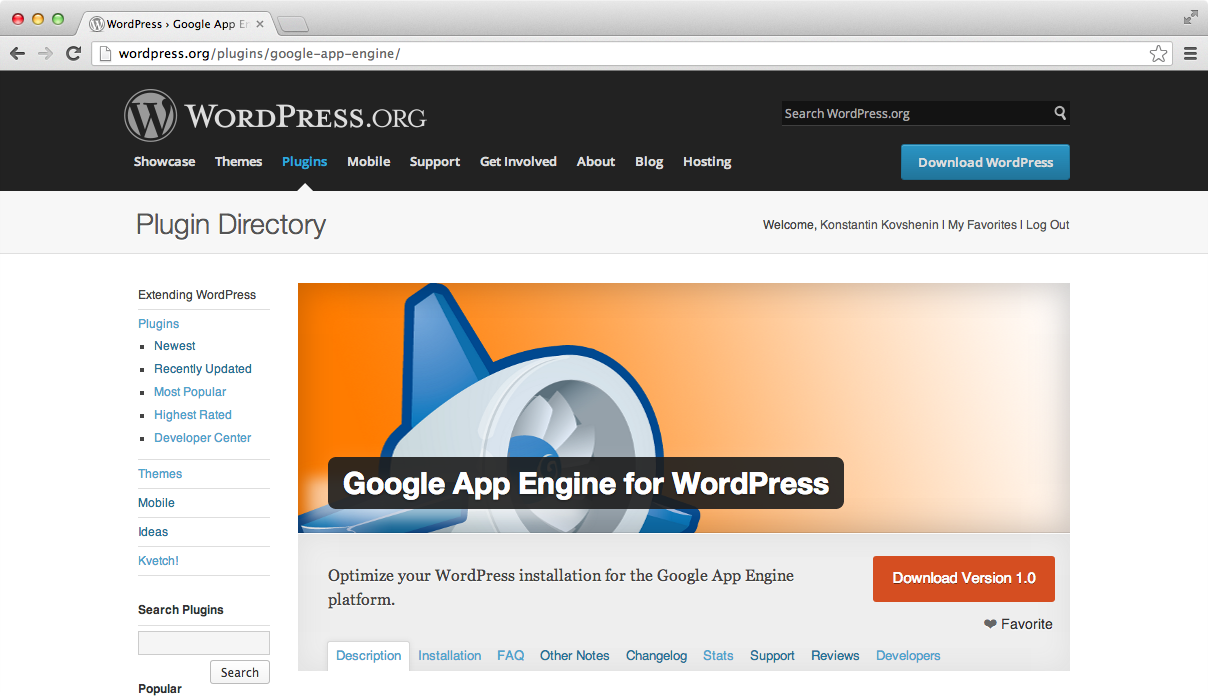The height and width of the screenshot is (696, 1208).
Task: Open the Support item in top navigation
Action: click(435, 161)
